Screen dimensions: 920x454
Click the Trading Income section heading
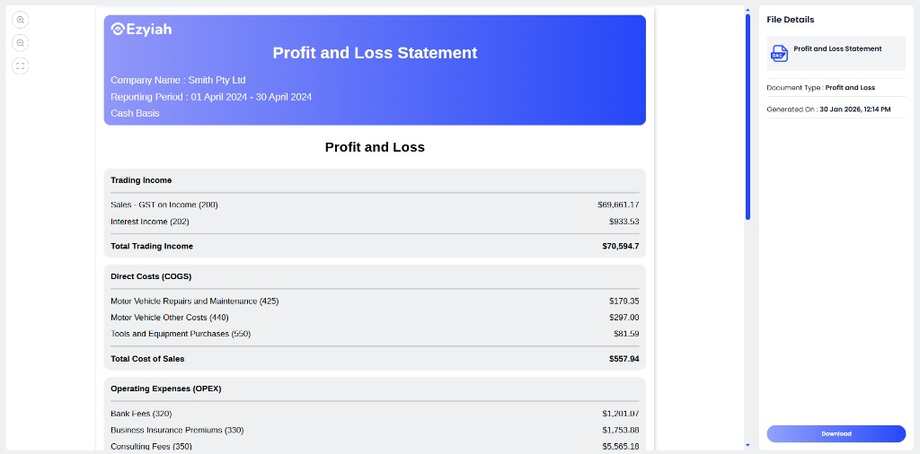tap(141, 180)
